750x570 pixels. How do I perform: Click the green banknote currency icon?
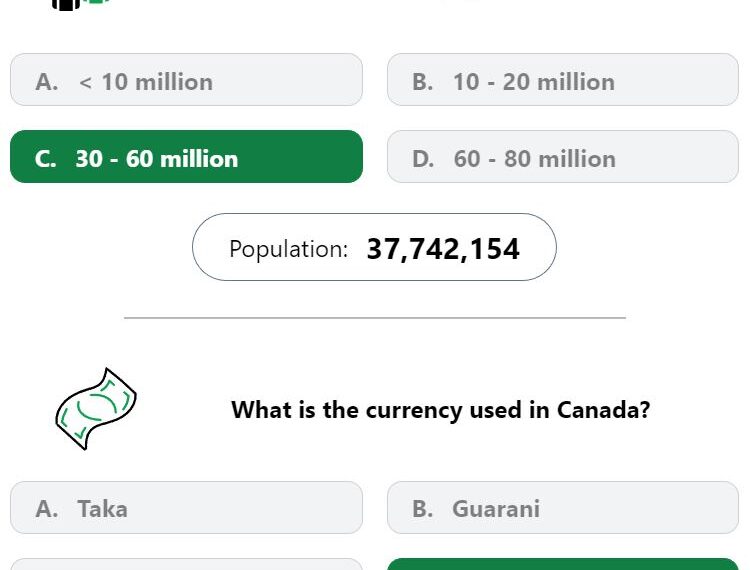click(96, 409)
